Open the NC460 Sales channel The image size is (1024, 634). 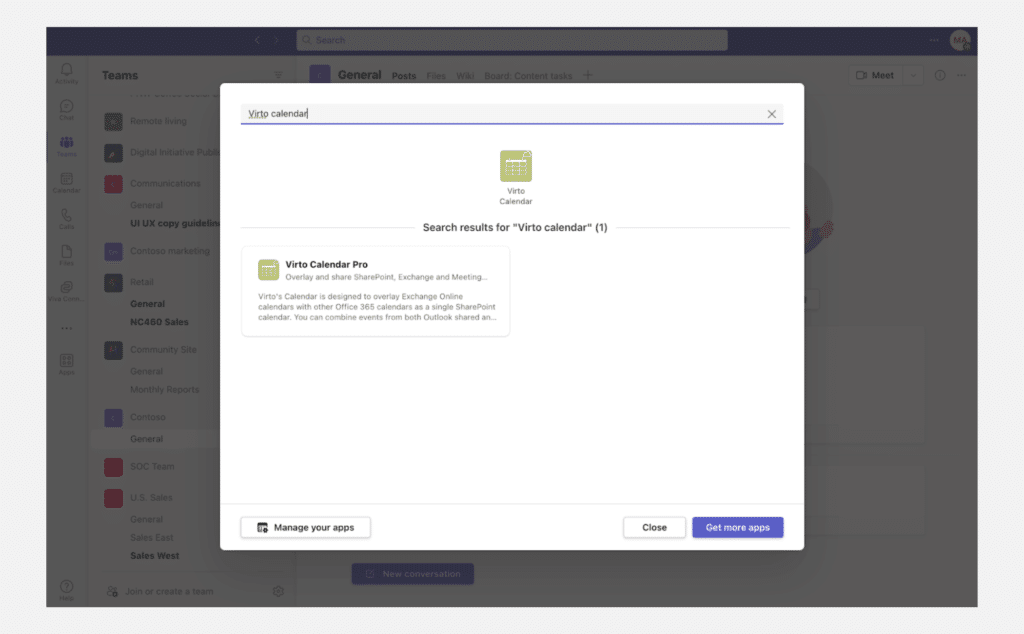point(159,323)
